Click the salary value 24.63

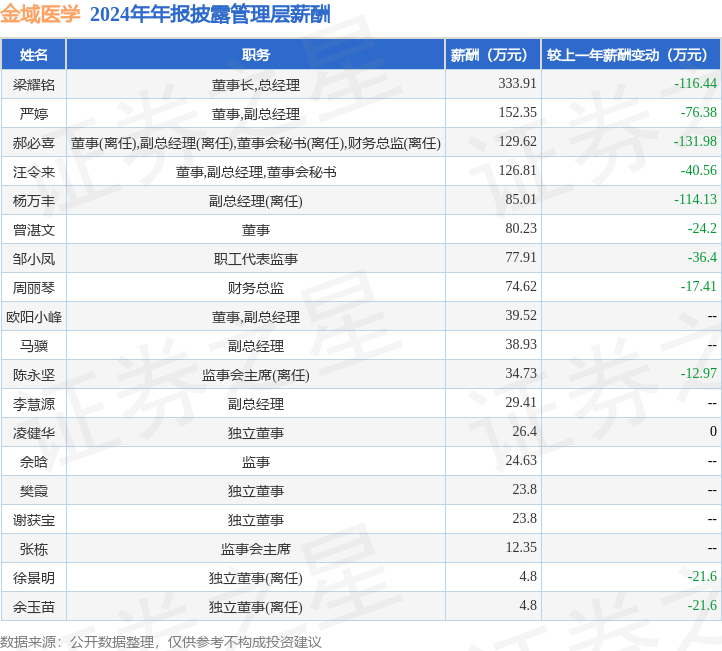coord(521,460)
